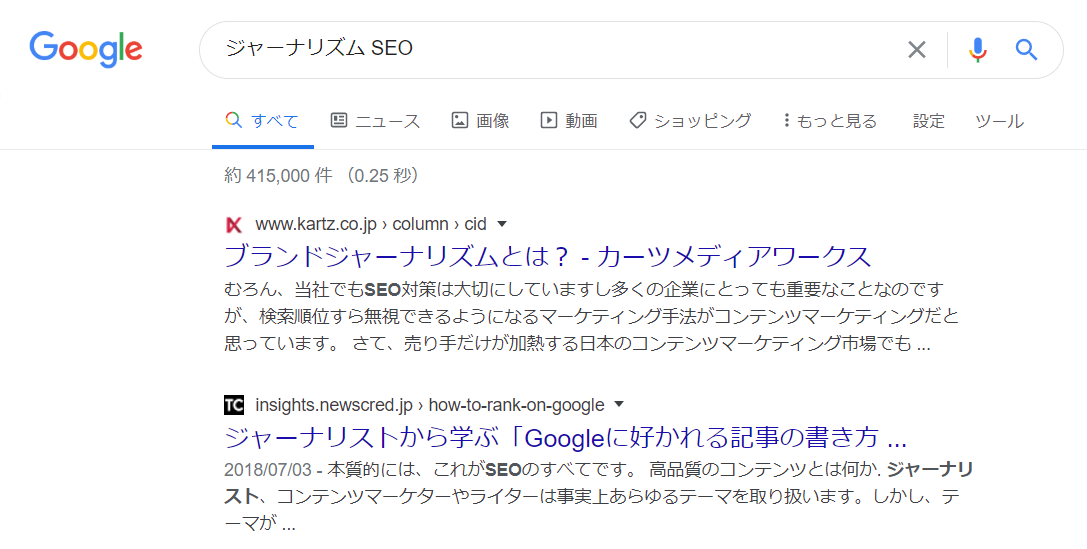
Task: Click the snippet text starting with むろん、当社でも
Action: pos(591,316)
